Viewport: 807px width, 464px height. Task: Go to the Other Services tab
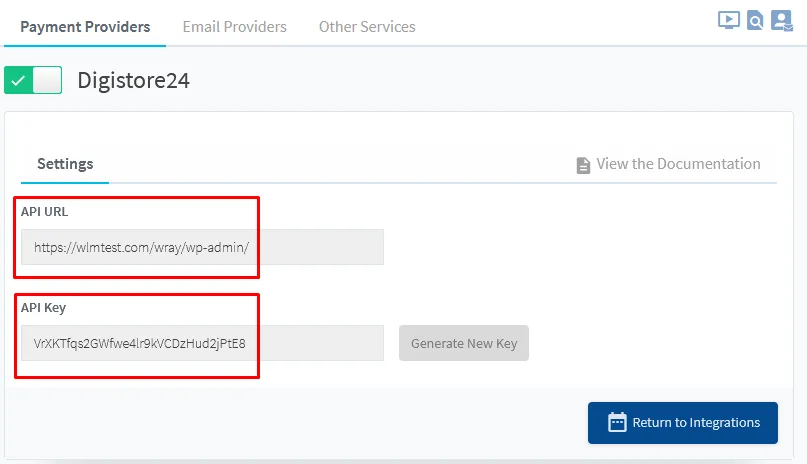[x=367, y=27]
